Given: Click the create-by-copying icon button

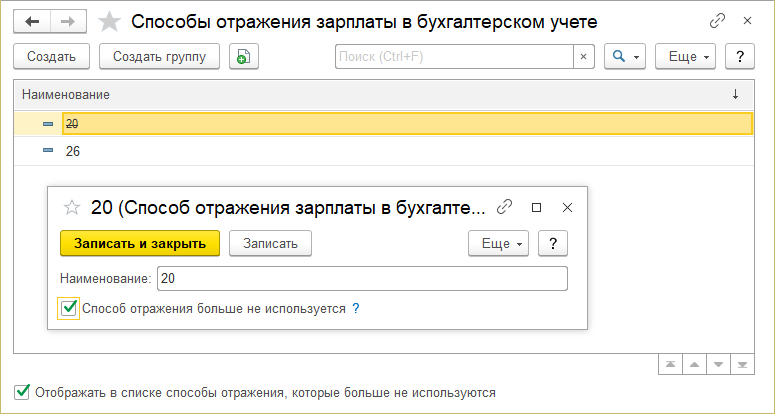Looking at the screenshot, I should 243,57.
